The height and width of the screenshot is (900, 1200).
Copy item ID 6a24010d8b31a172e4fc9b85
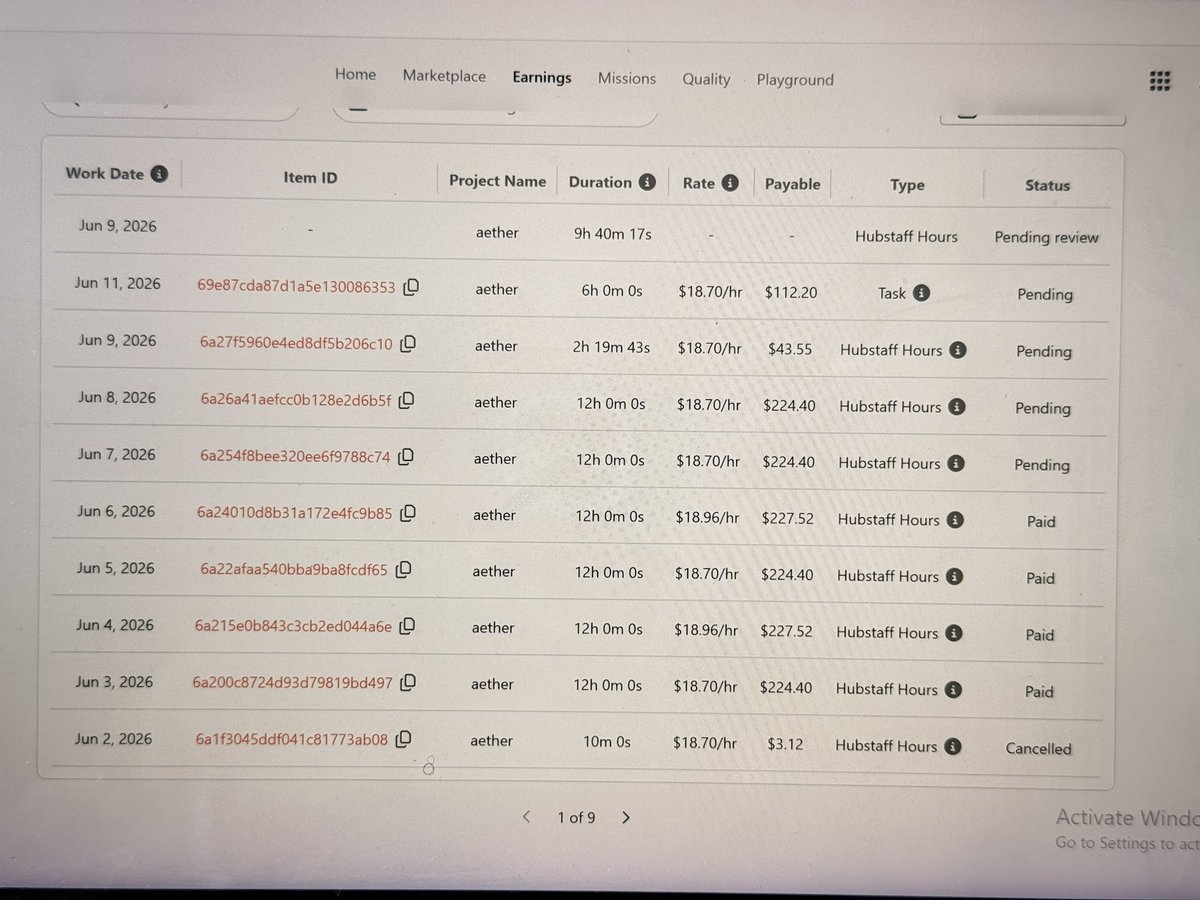coord(408,514)
